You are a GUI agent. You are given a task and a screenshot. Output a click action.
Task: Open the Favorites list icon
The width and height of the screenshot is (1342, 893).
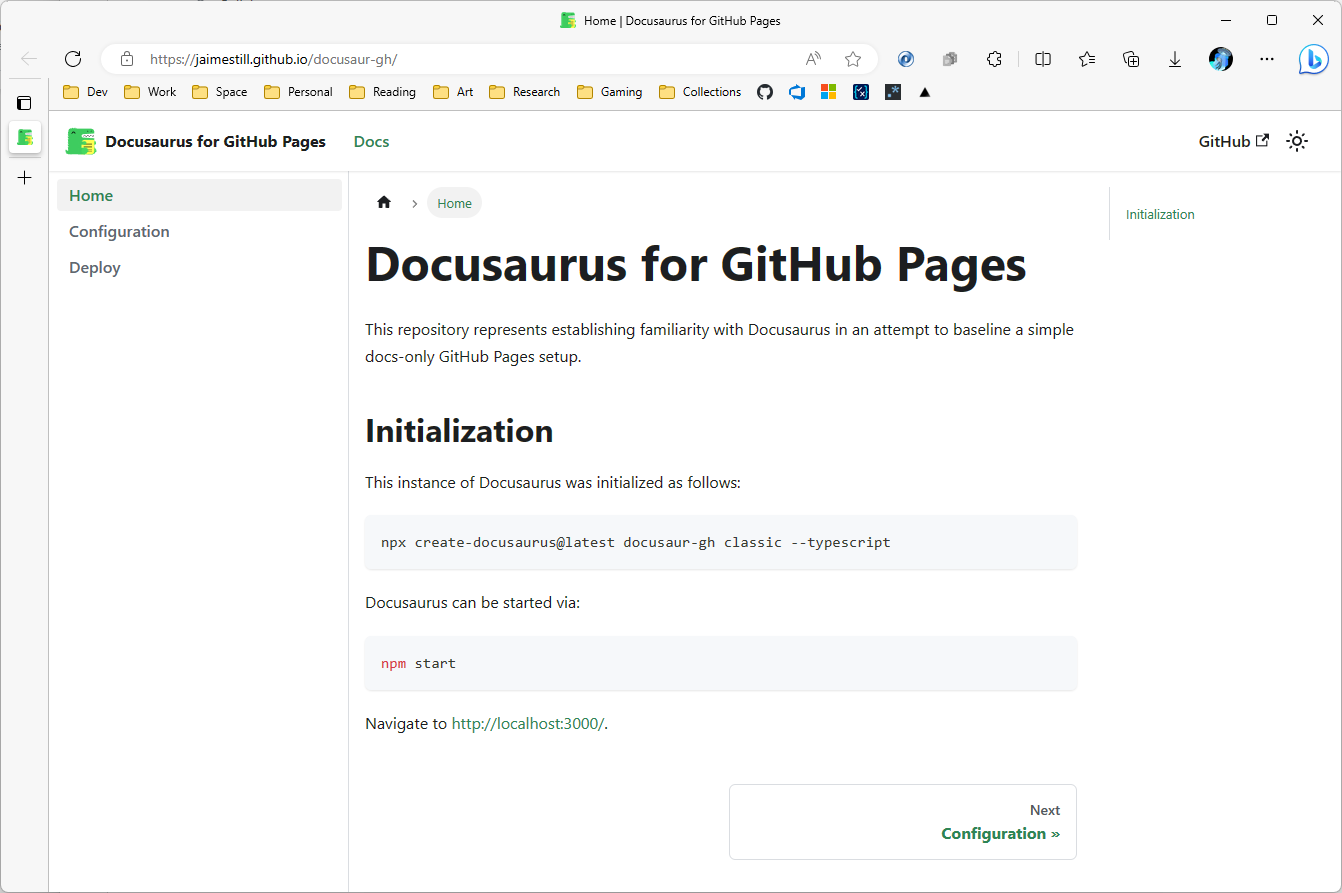[1087, 59]
